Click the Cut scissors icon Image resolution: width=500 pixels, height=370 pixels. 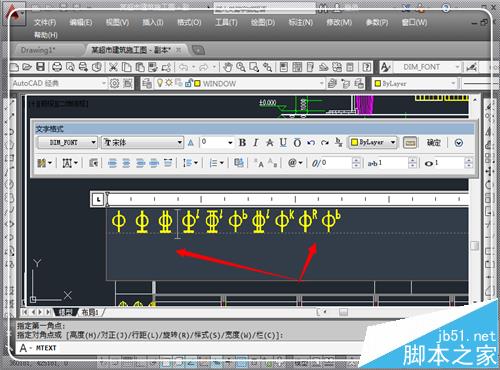(x=113, y=67)
